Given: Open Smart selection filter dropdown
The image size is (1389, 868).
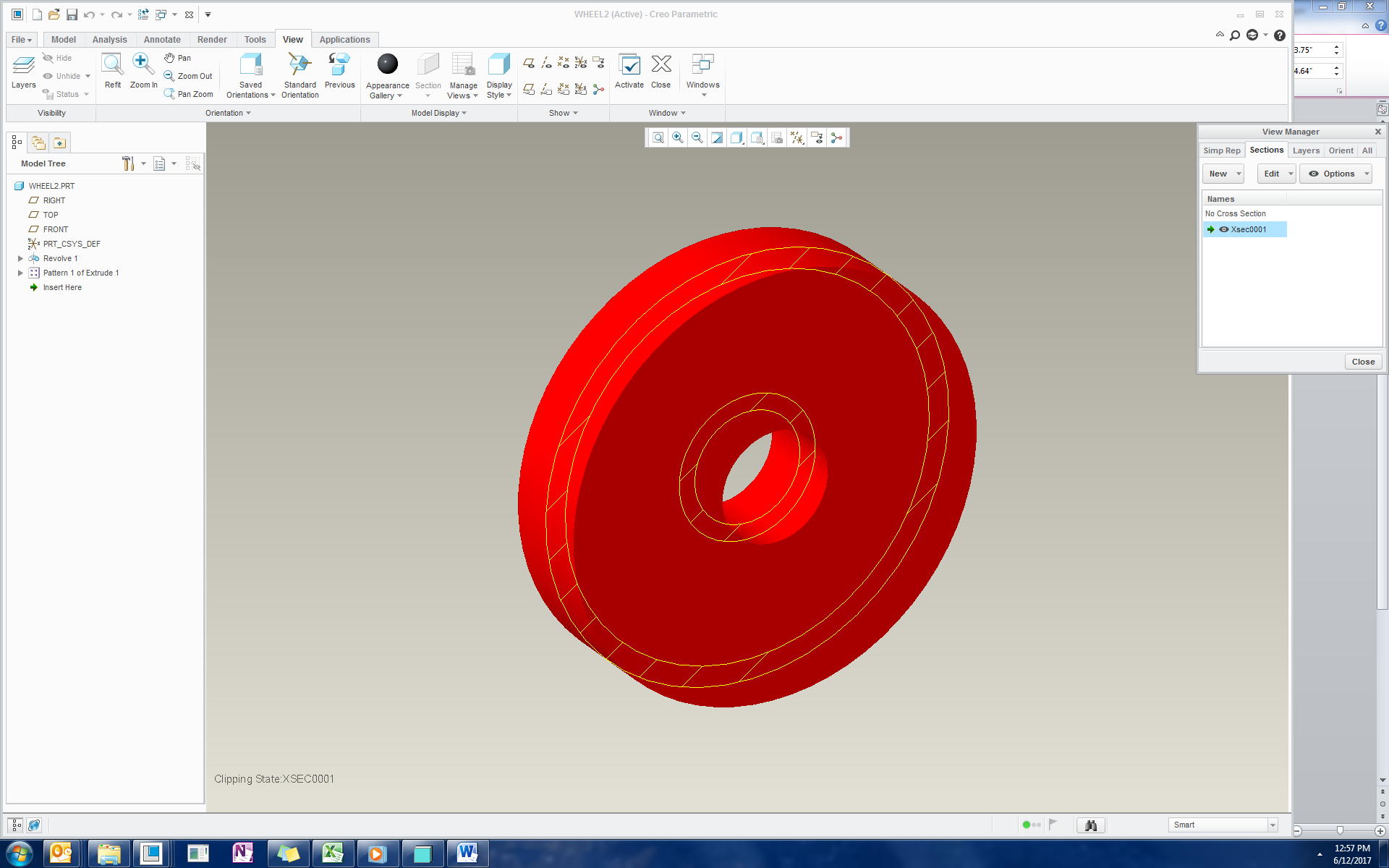Looking at the screenshot, I should 1273,825.
